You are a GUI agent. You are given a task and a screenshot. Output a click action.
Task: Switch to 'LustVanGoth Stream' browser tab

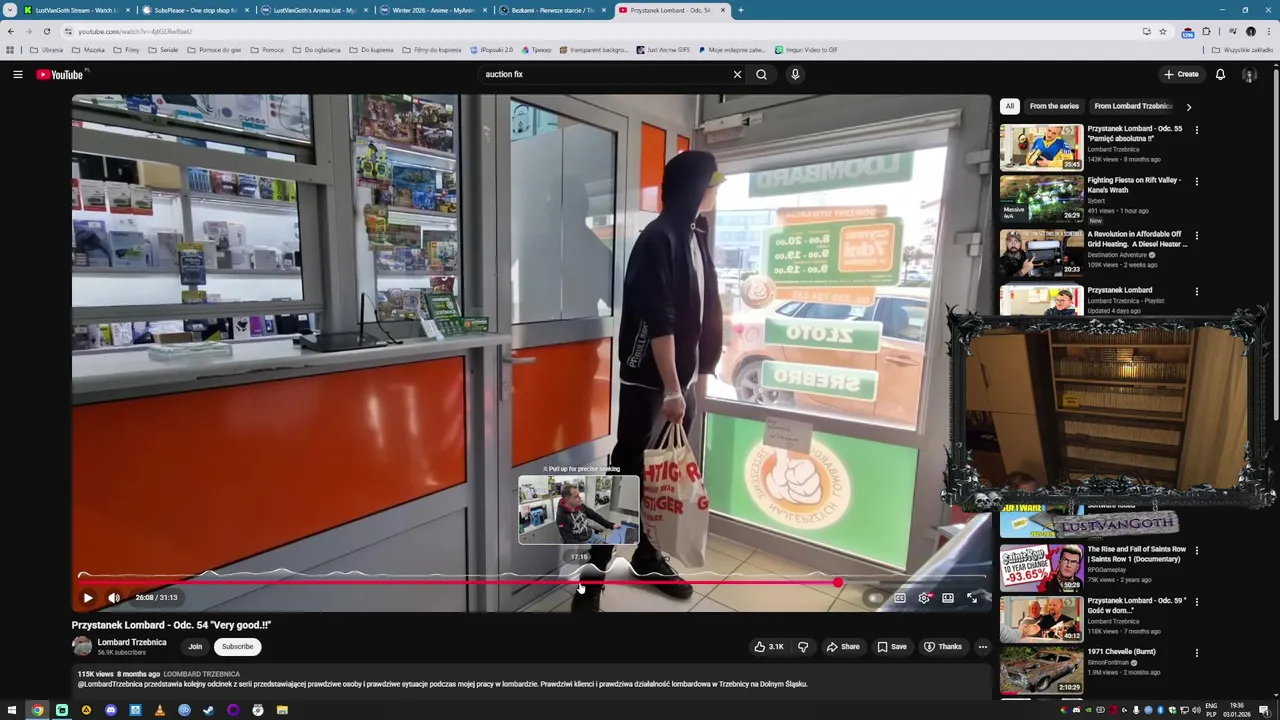pyautogui.click(x=76, y=10)
